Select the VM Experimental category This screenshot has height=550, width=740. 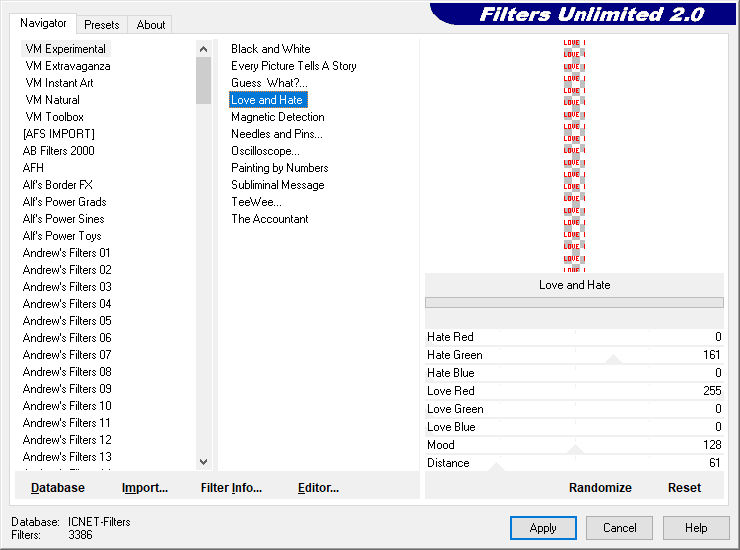[x=66, y=49]
